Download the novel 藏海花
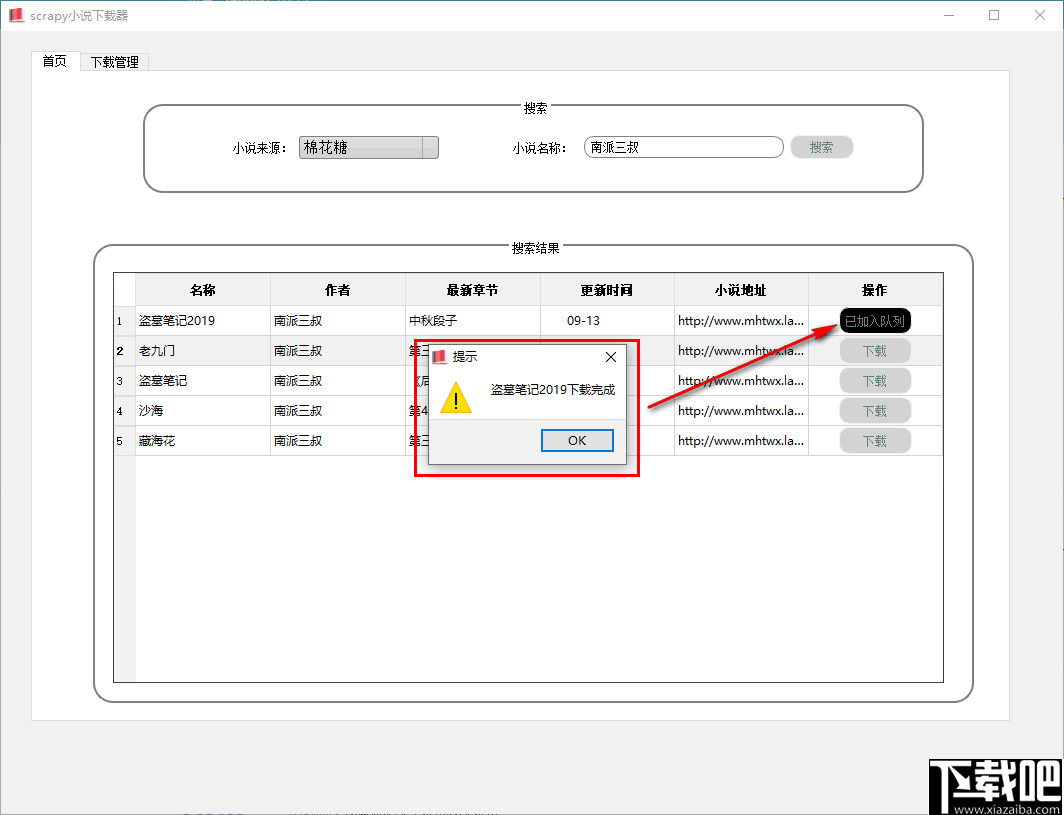The image size is (1064, 815). [x=875, y=440]
